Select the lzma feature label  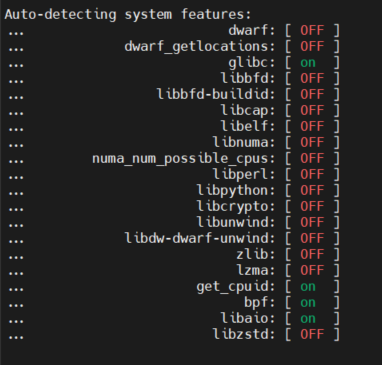[x=256, y=270]
